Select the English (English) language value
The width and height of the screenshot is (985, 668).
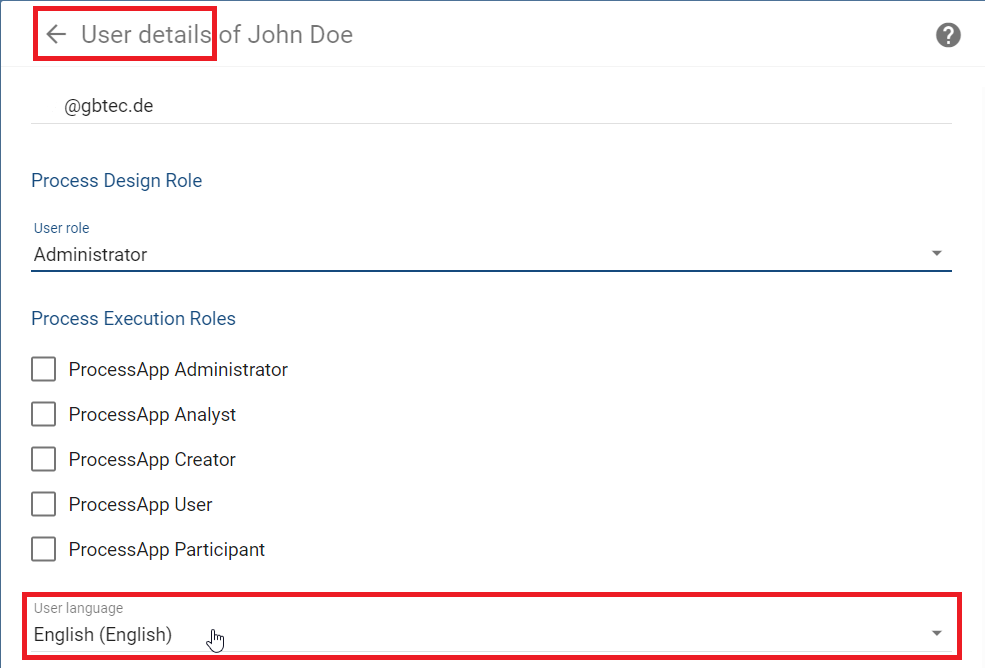102,634
